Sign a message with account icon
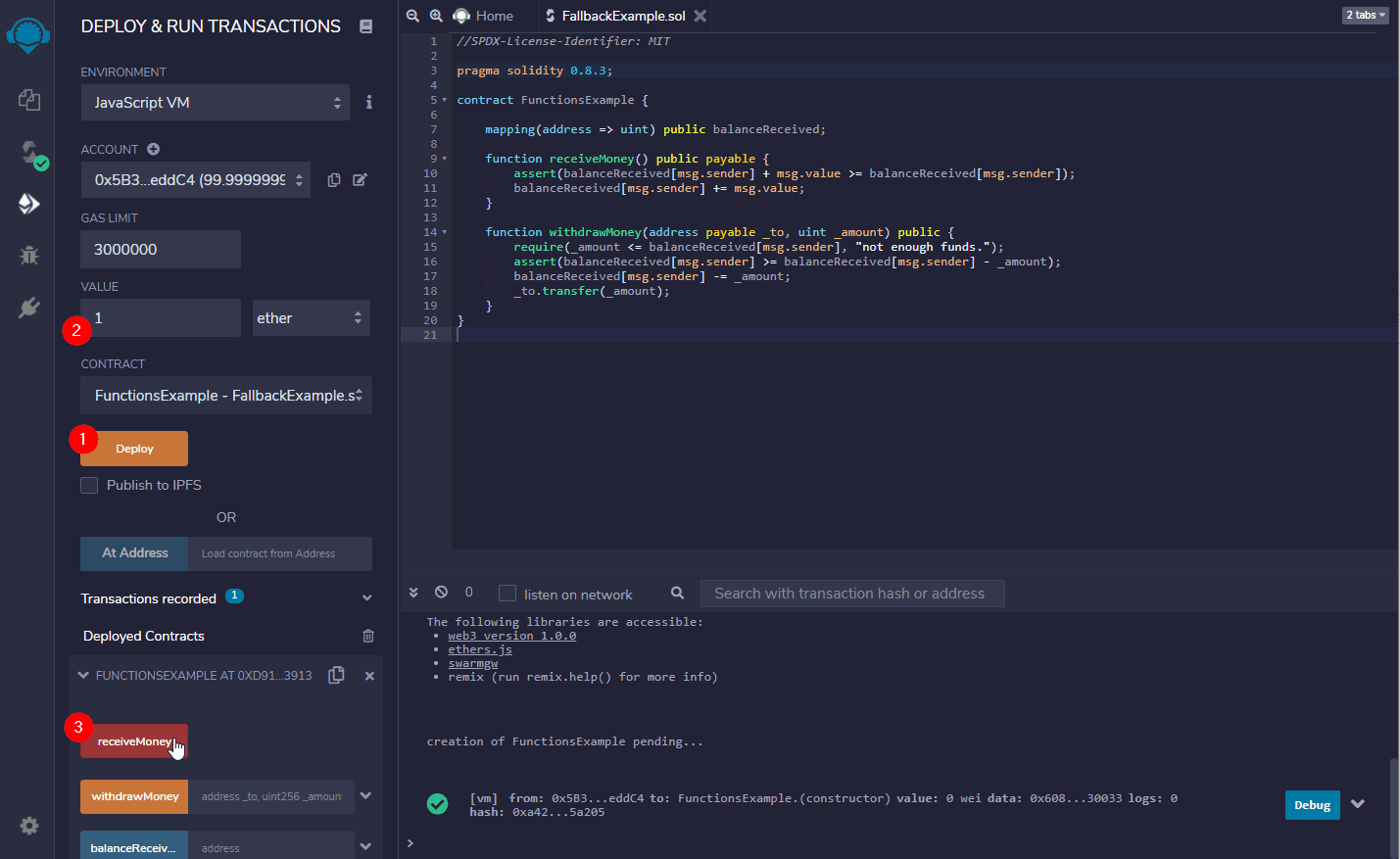Viewport: 1400px width, 859px height. (x=360, y=180)
